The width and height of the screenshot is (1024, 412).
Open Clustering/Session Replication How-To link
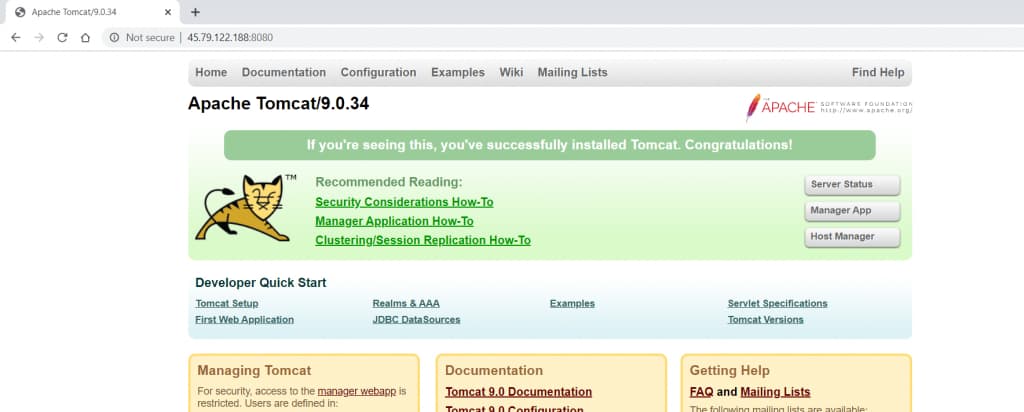pyautogui.click(x=423, y=240)
